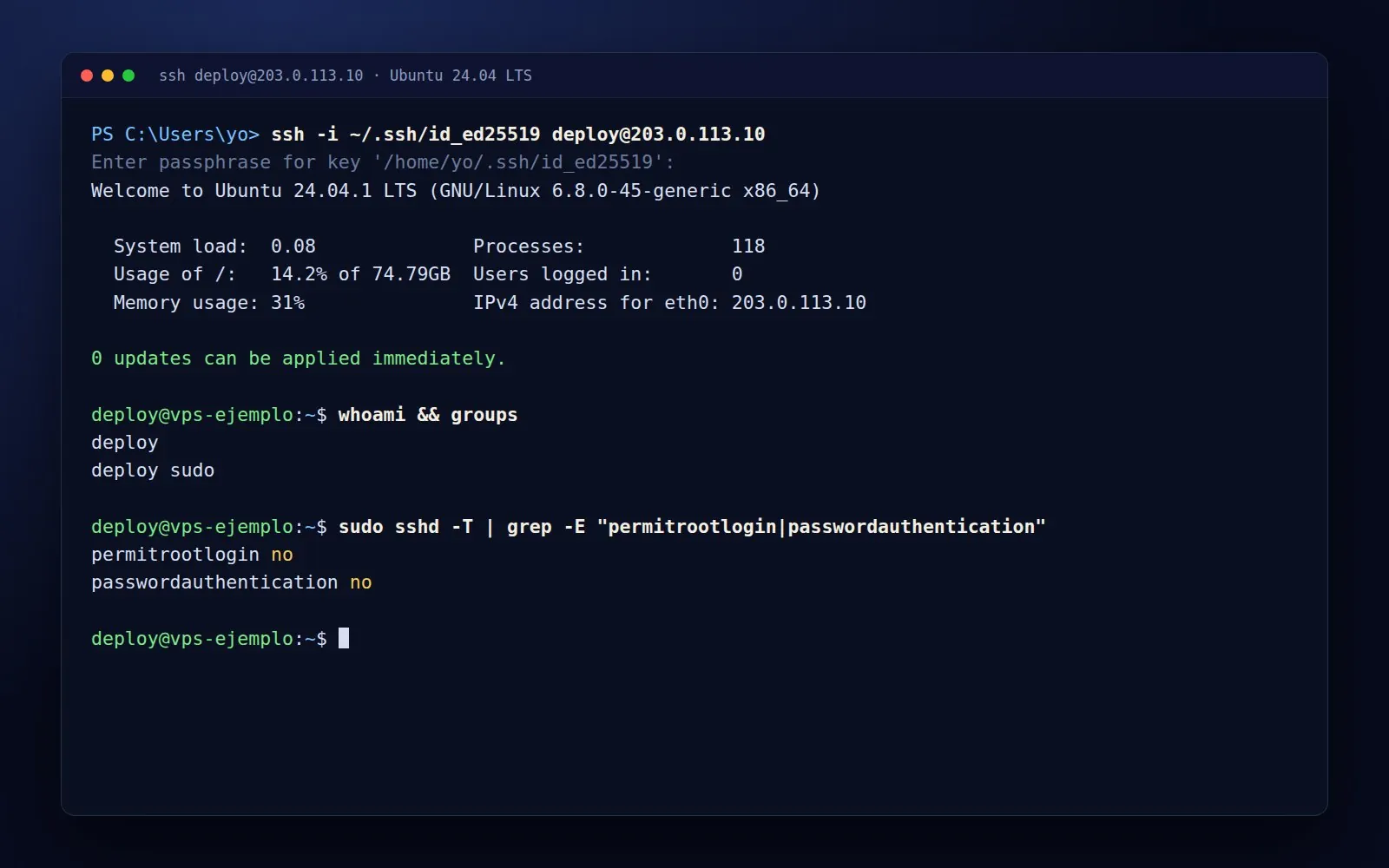Click the 'whoami && groups' command
1389x868 pixels.
pos(428,415)
